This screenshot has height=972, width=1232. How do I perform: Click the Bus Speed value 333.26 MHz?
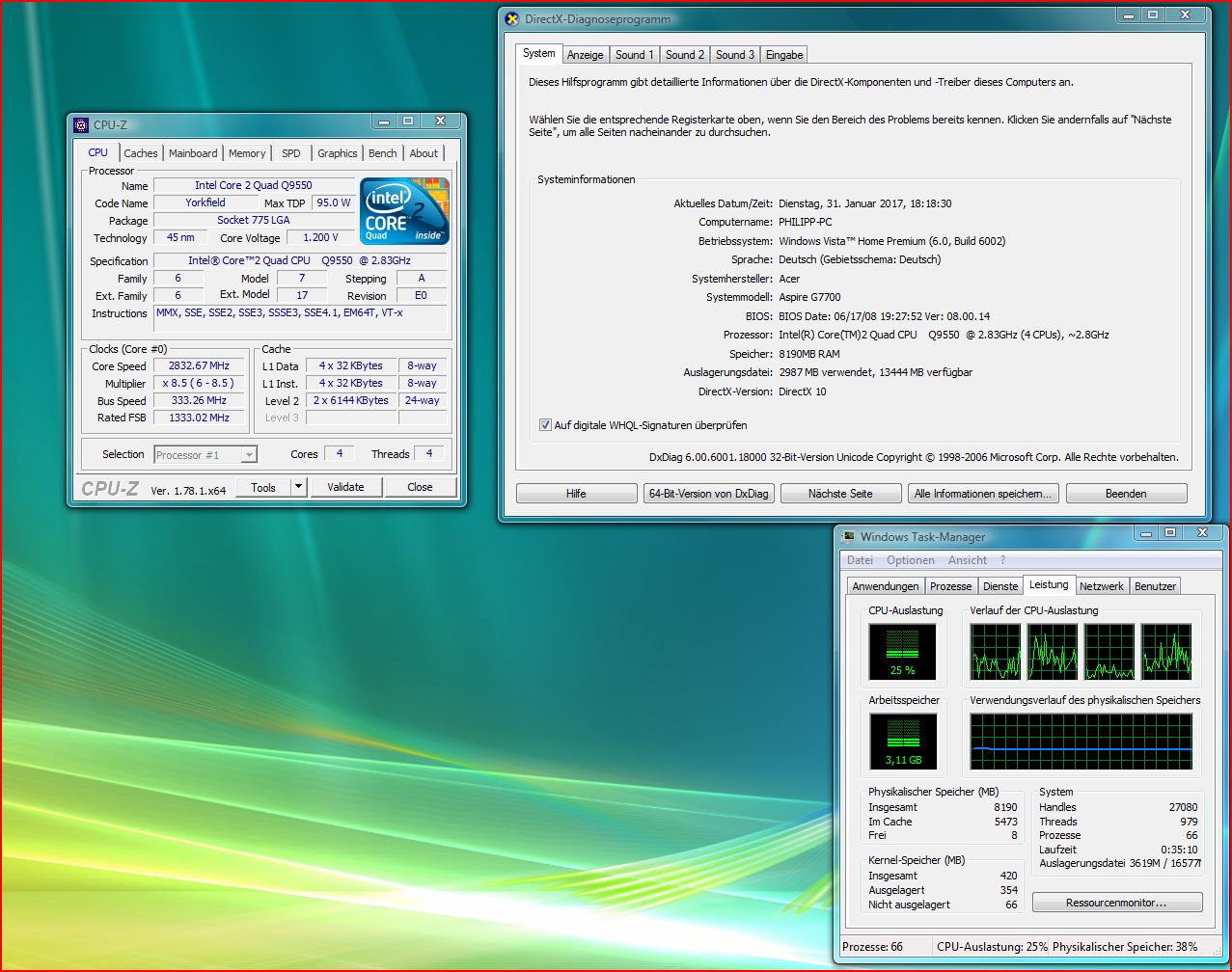[200, 400]
